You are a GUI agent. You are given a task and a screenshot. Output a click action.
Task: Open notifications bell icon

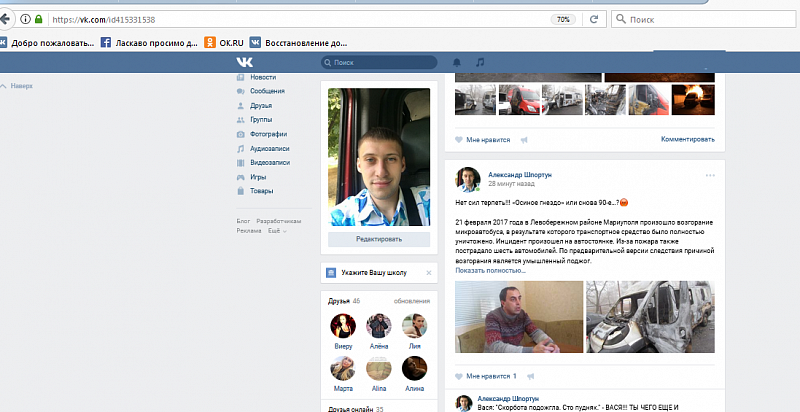pyautogui.click(x=457, y=62)
